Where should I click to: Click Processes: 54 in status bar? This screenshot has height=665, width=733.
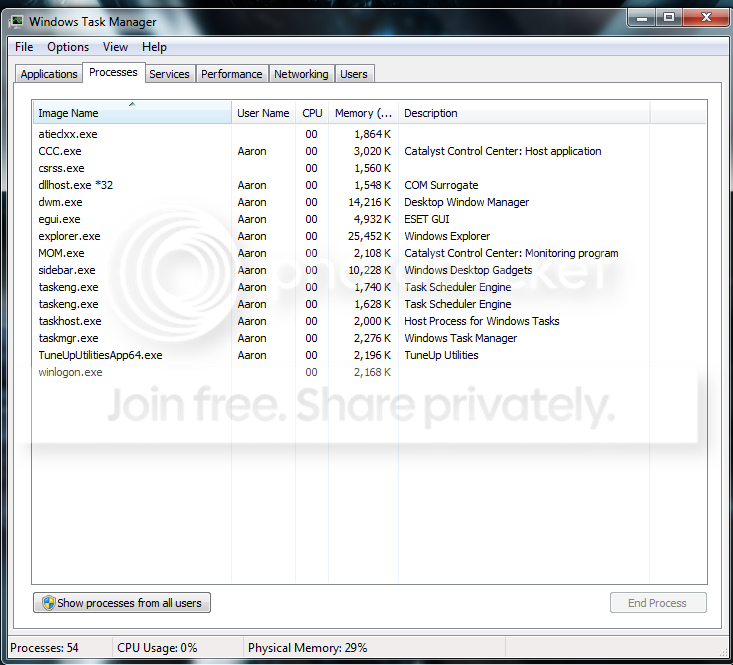click(x=44, y=648)
